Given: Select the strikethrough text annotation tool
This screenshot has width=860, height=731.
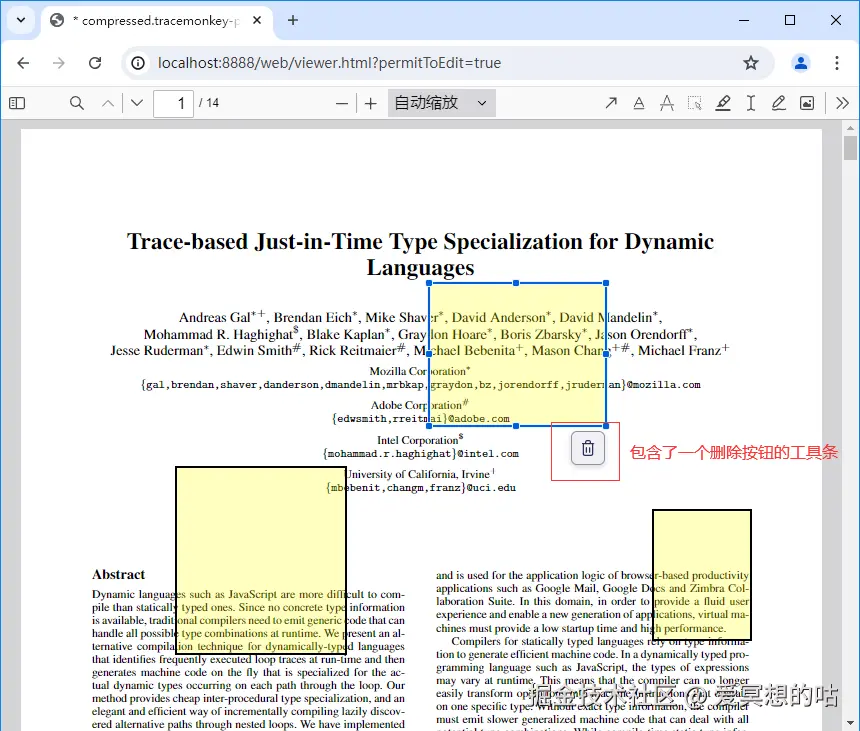Looking at the screenshot, I should [667, 103].
